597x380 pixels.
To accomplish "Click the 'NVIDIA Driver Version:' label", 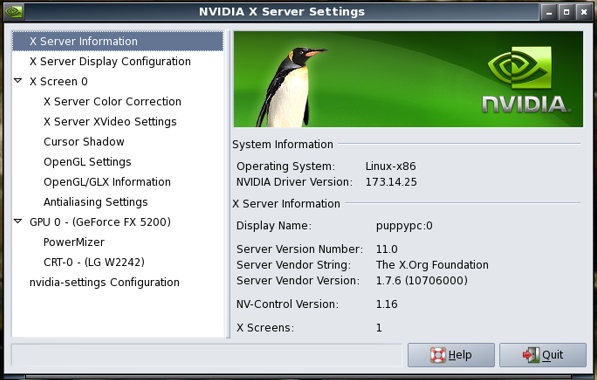I will click(294, 182).
